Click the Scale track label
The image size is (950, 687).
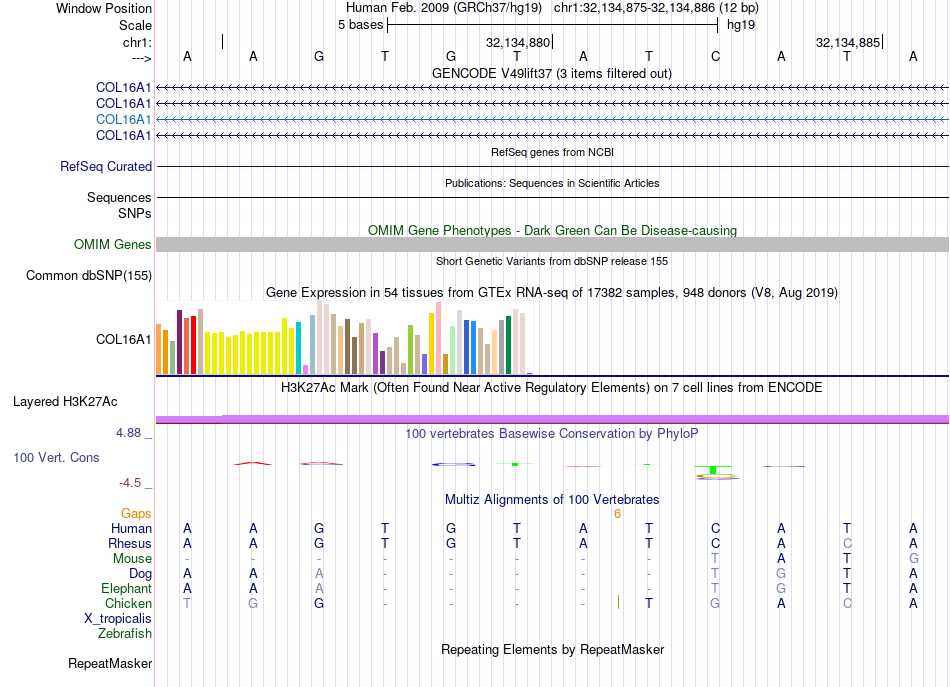tap(135, 25)
